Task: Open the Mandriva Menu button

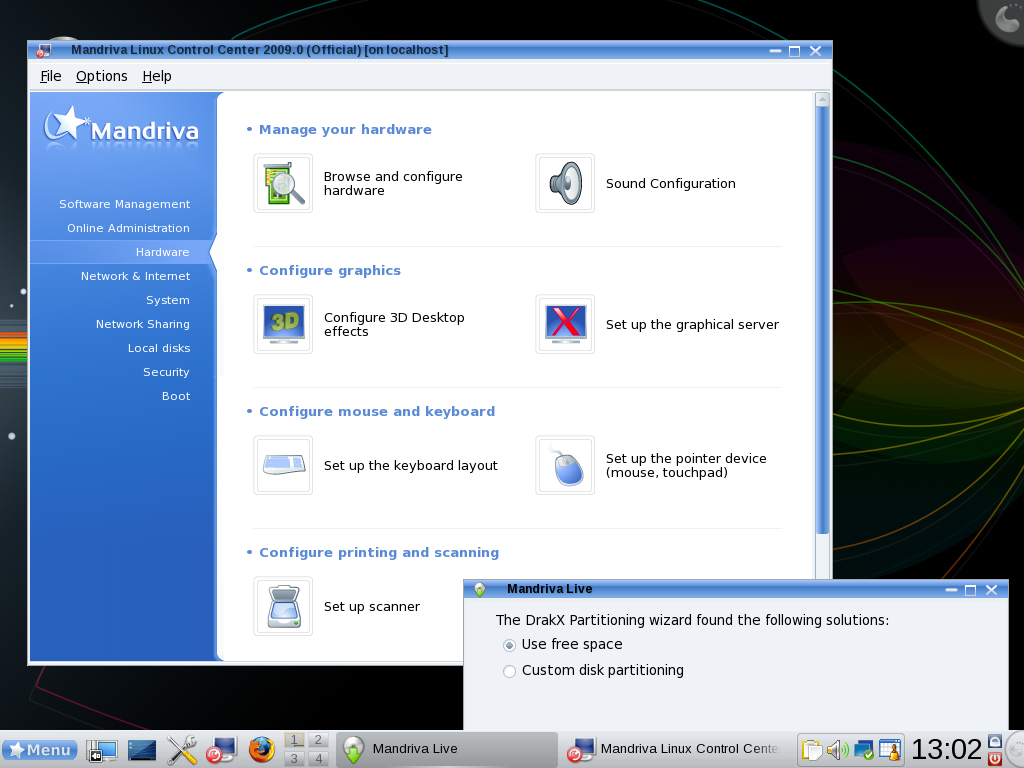Action: [39, 750]
